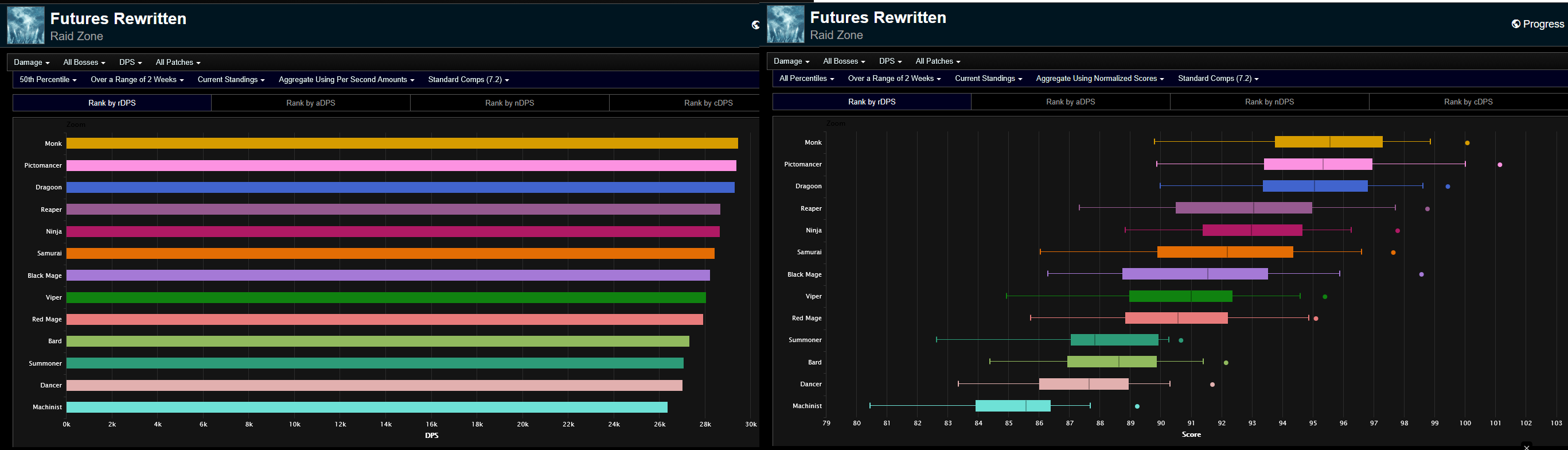Select Rank by rDPS tab in the bar chart panel

112,103
